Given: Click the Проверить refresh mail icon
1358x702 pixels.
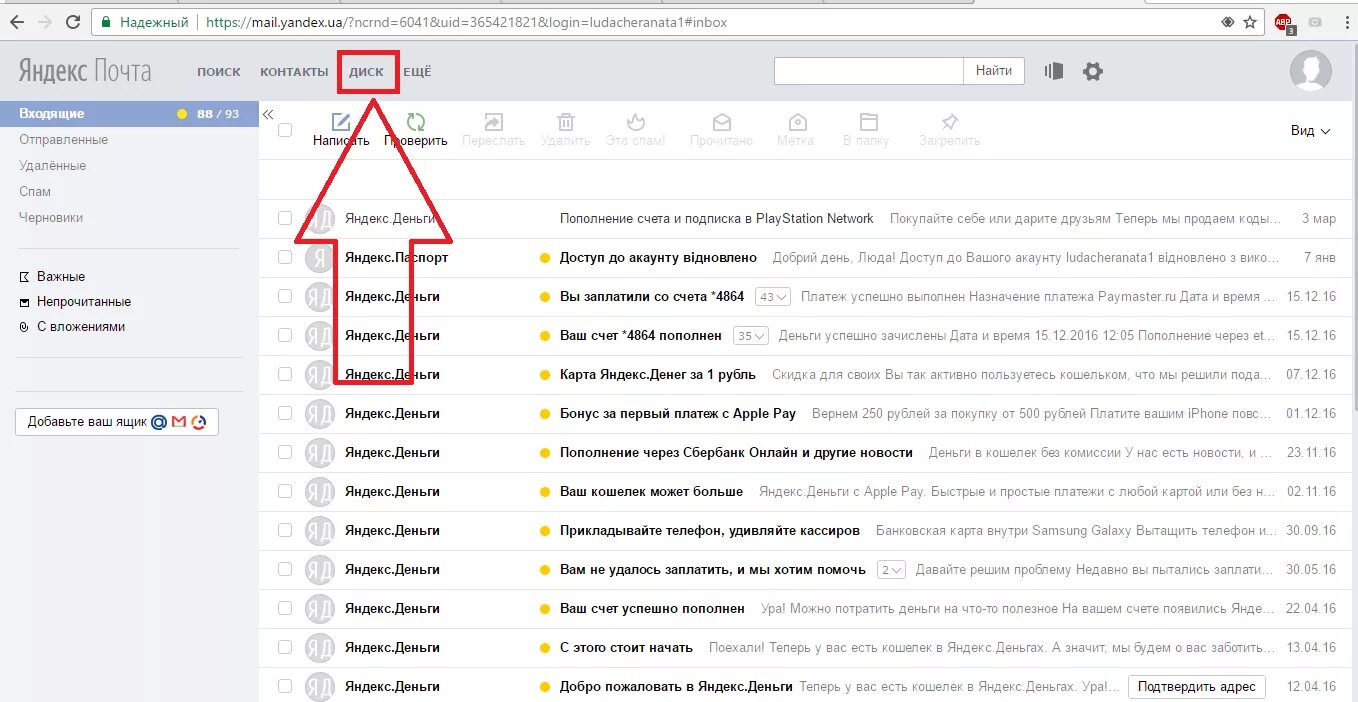Looking at the screenshot, I should pyautogui.click(x=416, y=122).
